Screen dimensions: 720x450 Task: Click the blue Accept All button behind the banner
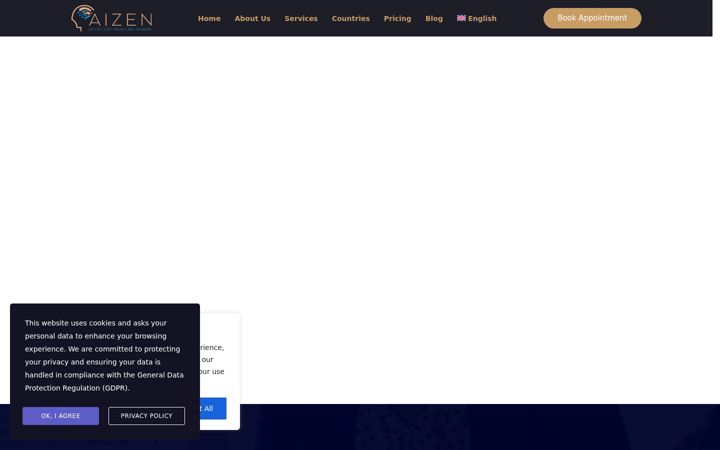(x=213, y=408)
